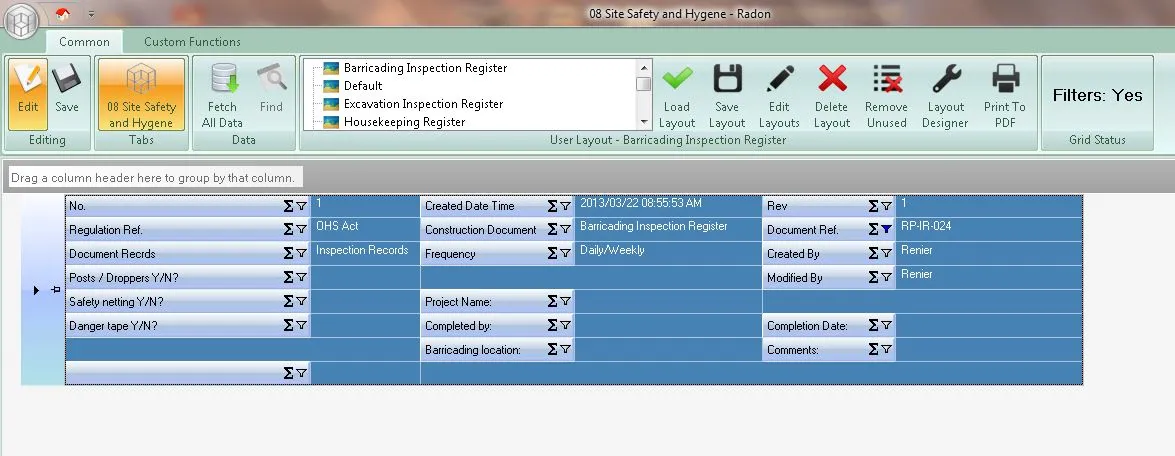
Task: Click Print To PDF printer icon
Action: pyautogui.click(x=1005, y=78)
